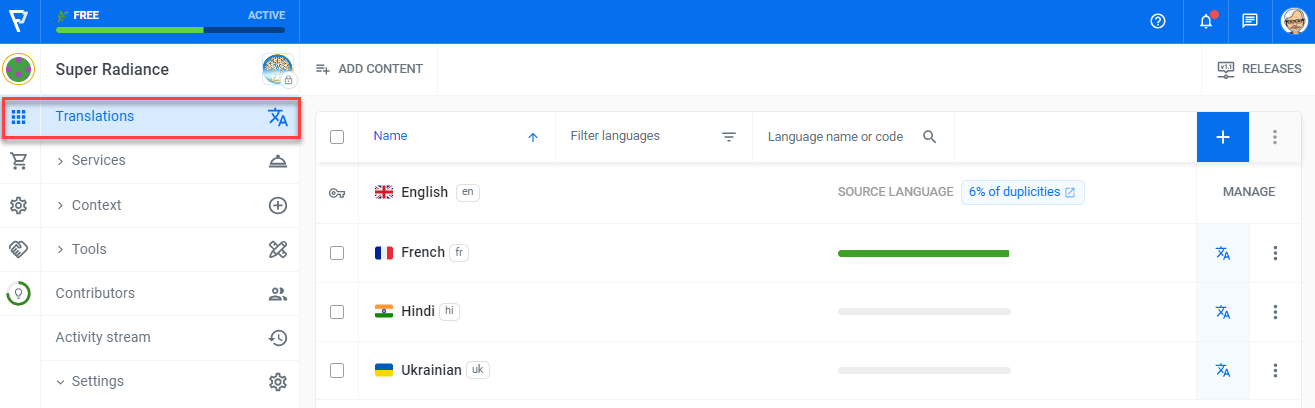Screen dimensions: 1315x408
Task: Select Translations in the sidebar
Action: click(x=170, y=117)
